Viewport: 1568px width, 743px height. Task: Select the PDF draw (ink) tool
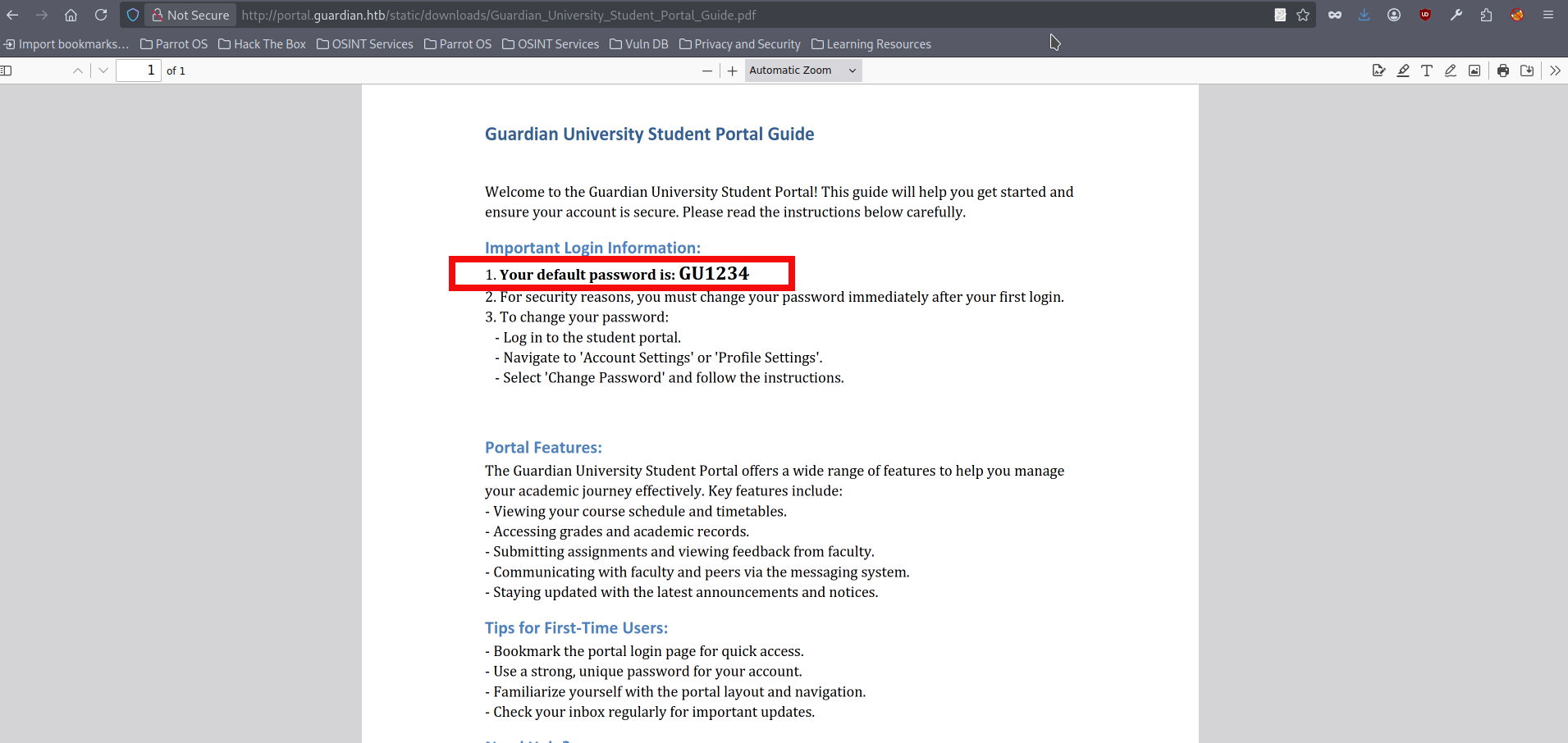pyautogui.click(x=1451, y=71)
